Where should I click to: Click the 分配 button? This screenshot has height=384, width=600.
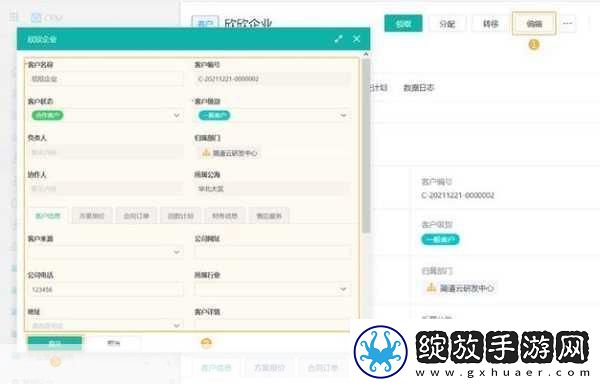click(447, 24)
